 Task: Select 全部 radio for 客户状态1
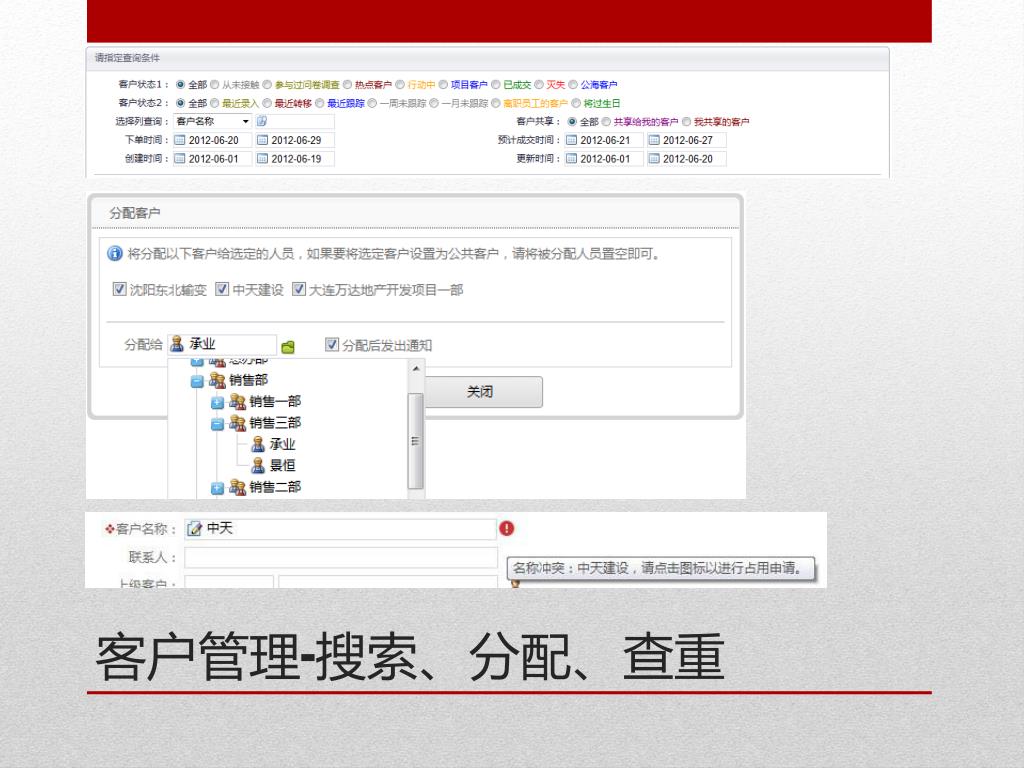(180, 85)
